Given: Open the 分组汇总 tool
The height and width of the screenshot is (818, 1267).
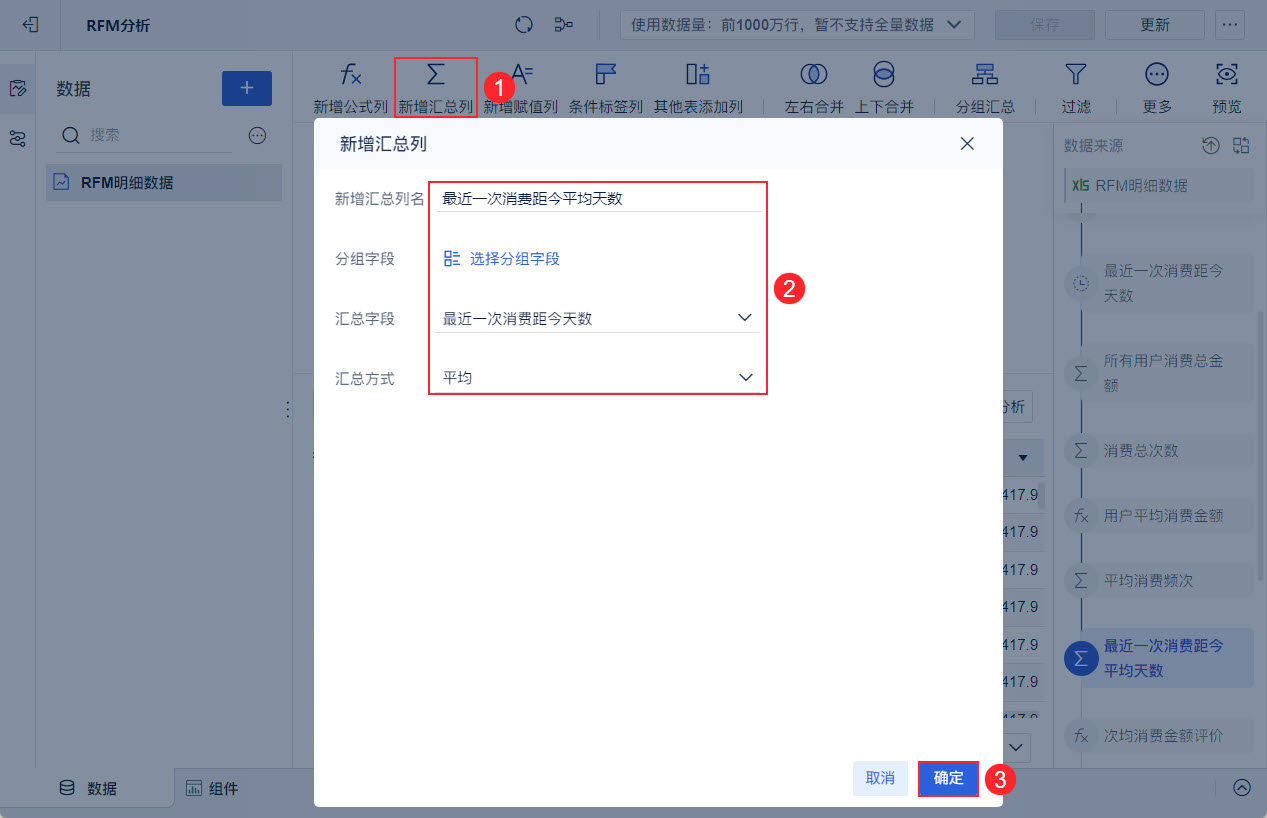Looking at the screenshot, I should click(985, 88).
